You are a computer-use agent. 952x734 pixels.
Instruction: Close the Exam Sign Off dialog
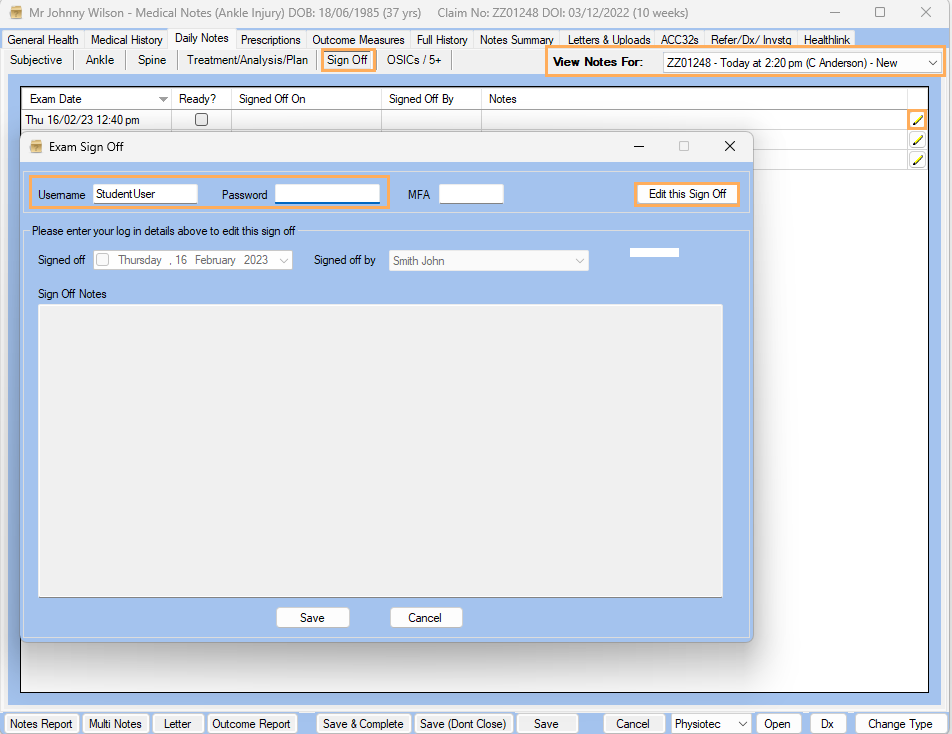(x=730, y=146)
